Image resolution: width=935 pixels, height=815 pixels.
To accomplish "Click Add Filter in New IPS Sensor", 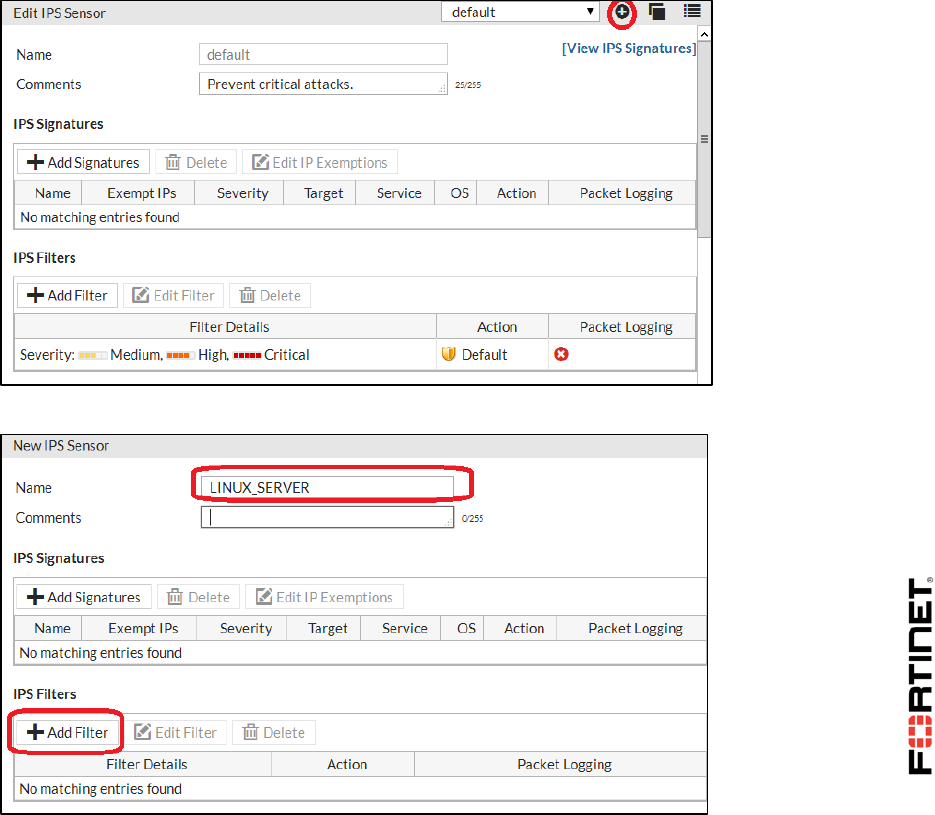I will tap(67, 732).
